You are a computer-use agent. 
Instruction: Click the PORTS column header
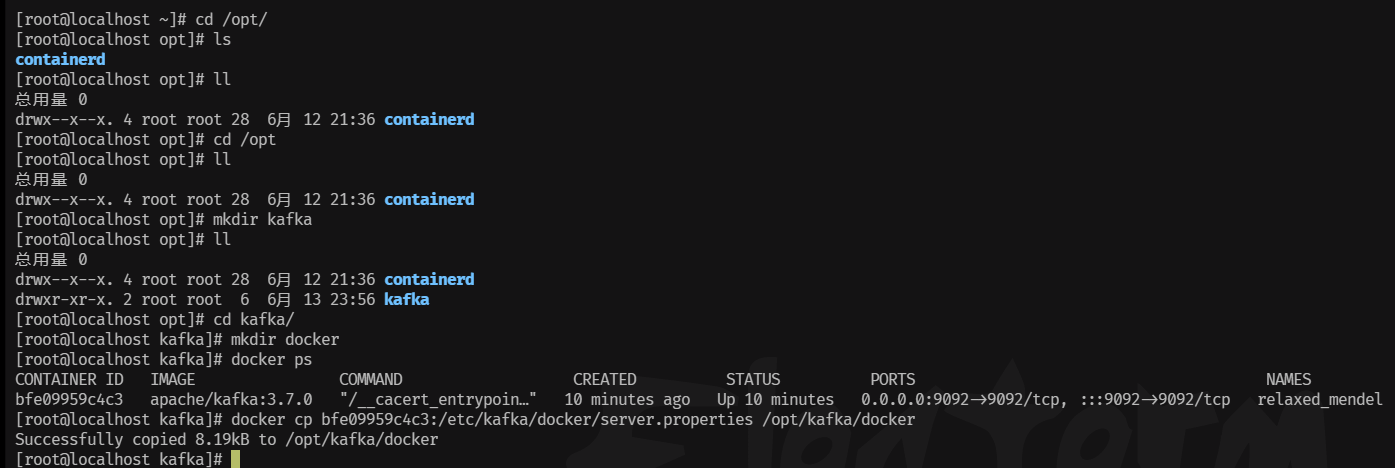(x=892, y=379)
